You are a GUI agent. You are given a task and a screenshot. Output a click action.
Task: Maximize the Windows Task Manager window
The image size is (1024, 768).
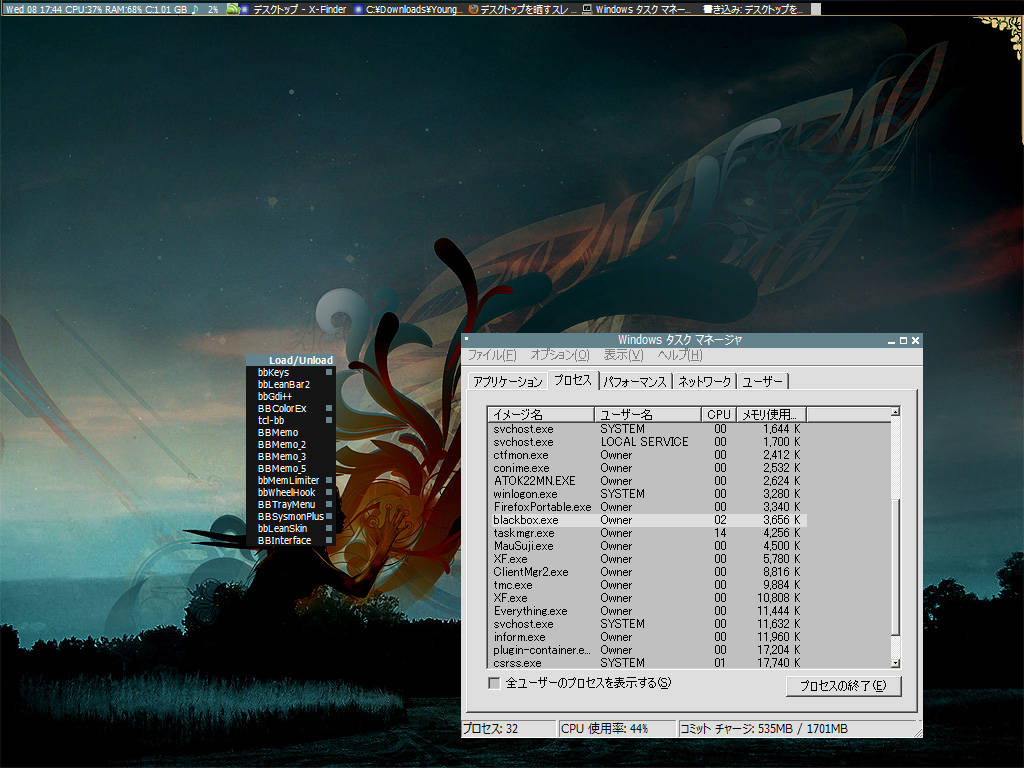pyautogui.click(x=903, y=341)
